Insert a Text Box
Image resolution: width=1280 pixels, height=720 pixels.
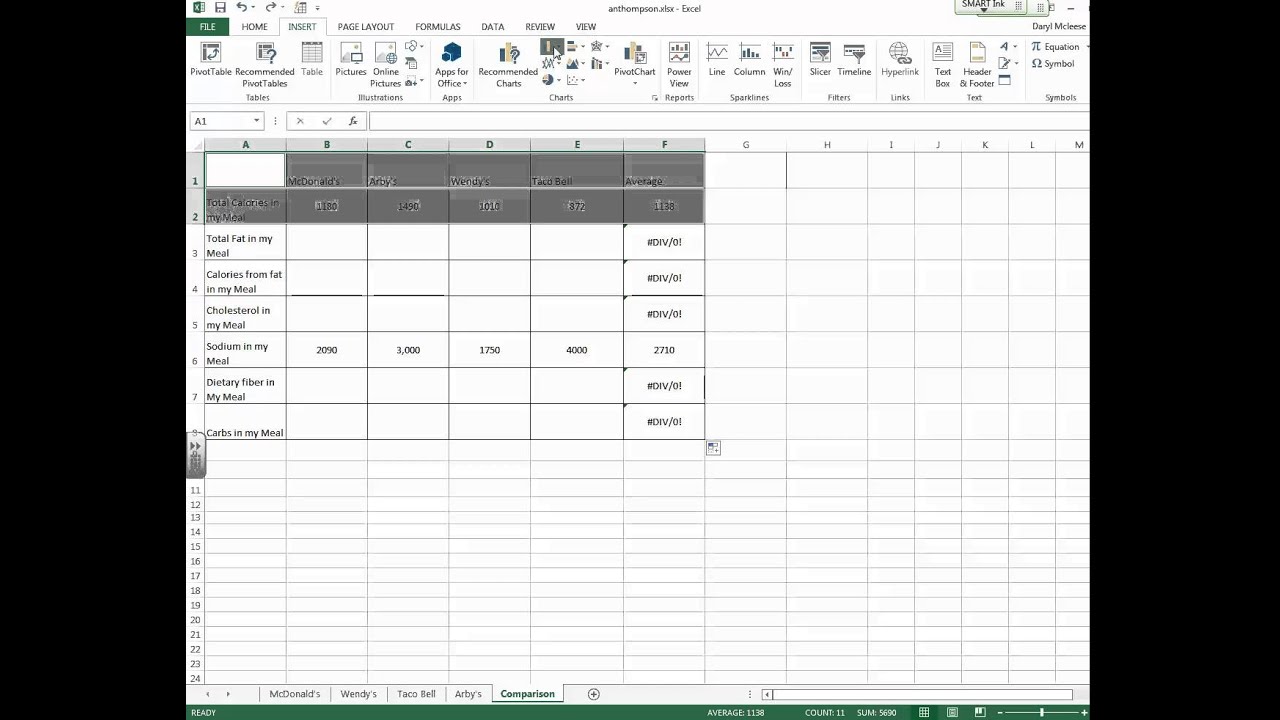point(943,65)
